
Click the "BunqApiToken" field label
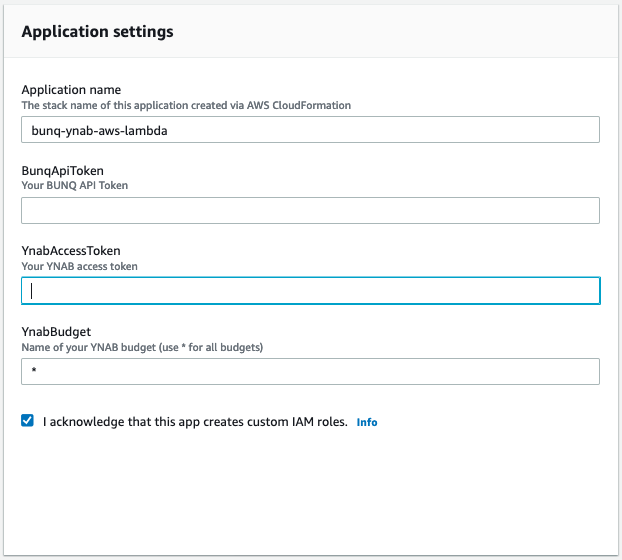tap(63, 171)
